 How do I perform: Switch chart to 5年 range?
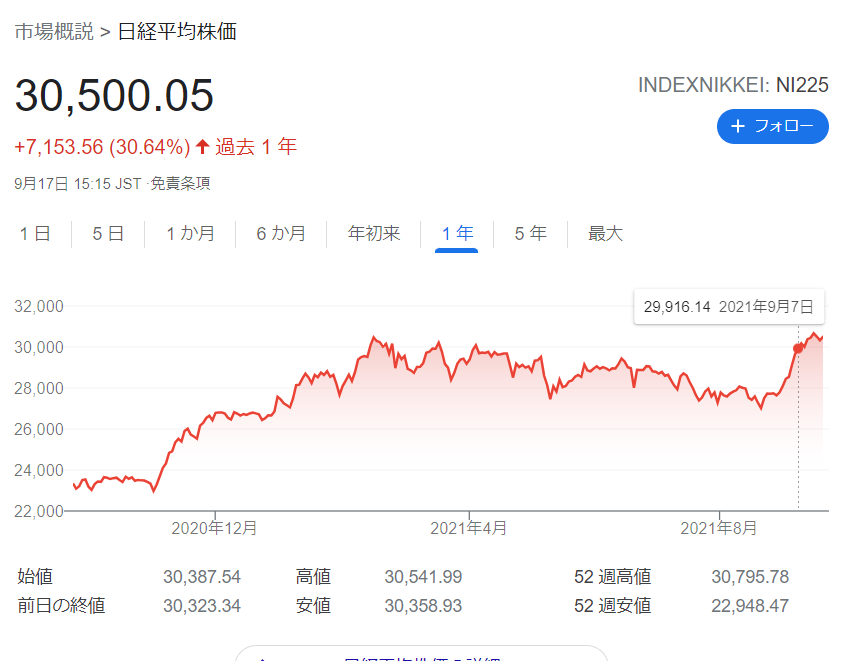click(x=531, y=234)
